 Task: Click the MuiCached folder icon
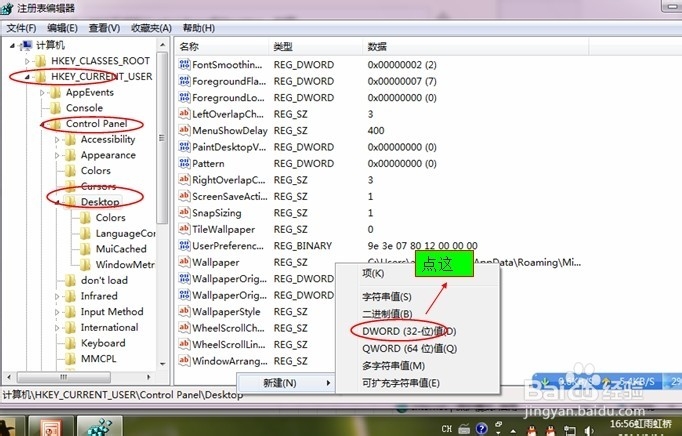pos(85,249)
